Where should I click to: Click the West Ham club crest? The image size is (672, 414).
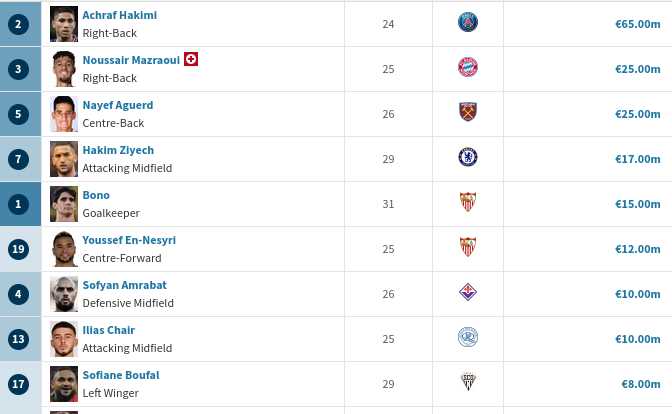coord(467,112)
